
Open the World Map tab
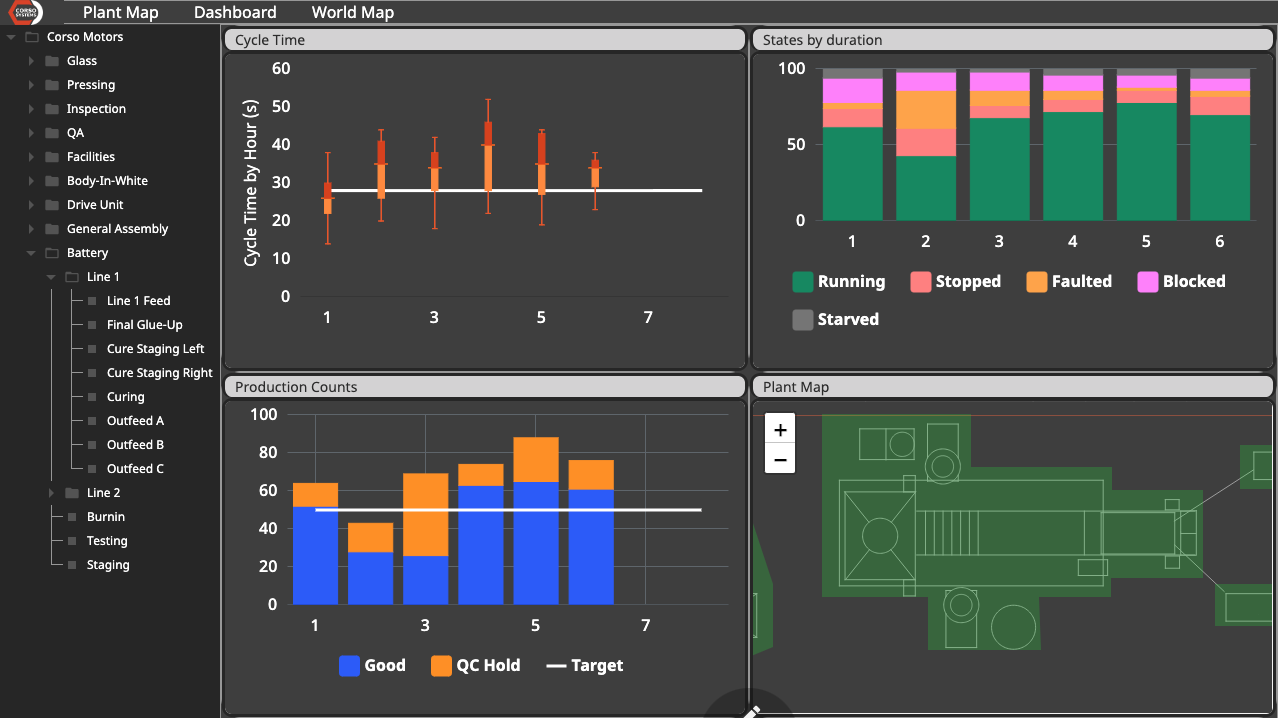click(352, 12)
